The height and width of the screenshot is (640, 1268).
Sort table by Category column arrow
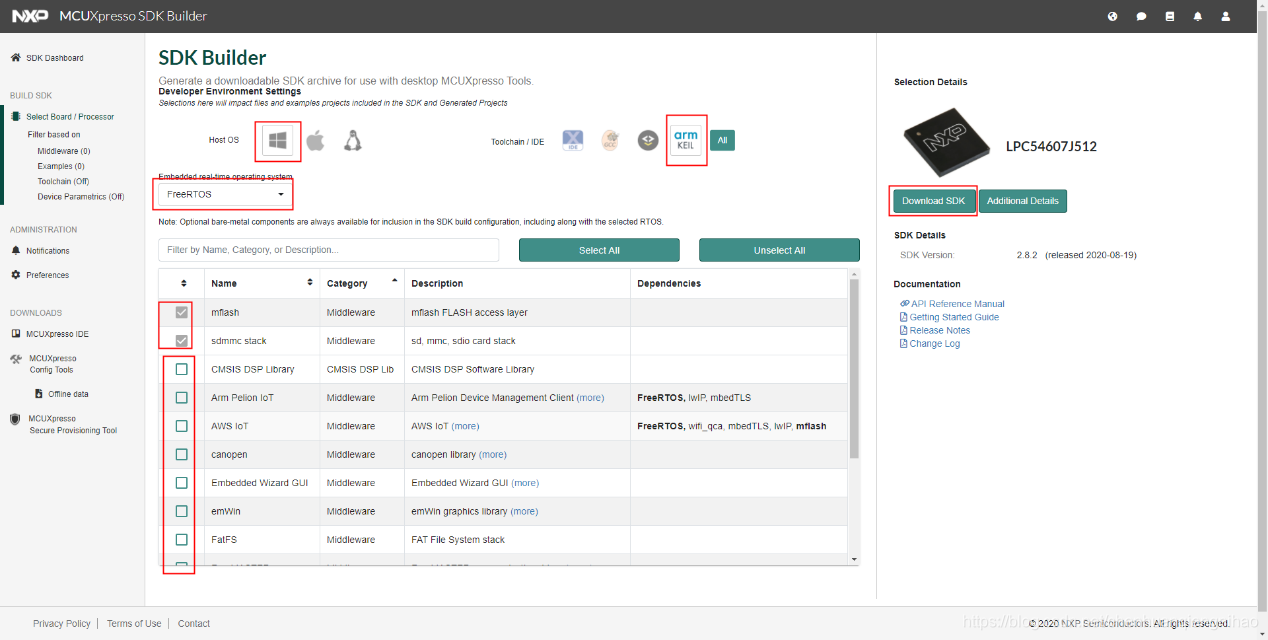394,280
